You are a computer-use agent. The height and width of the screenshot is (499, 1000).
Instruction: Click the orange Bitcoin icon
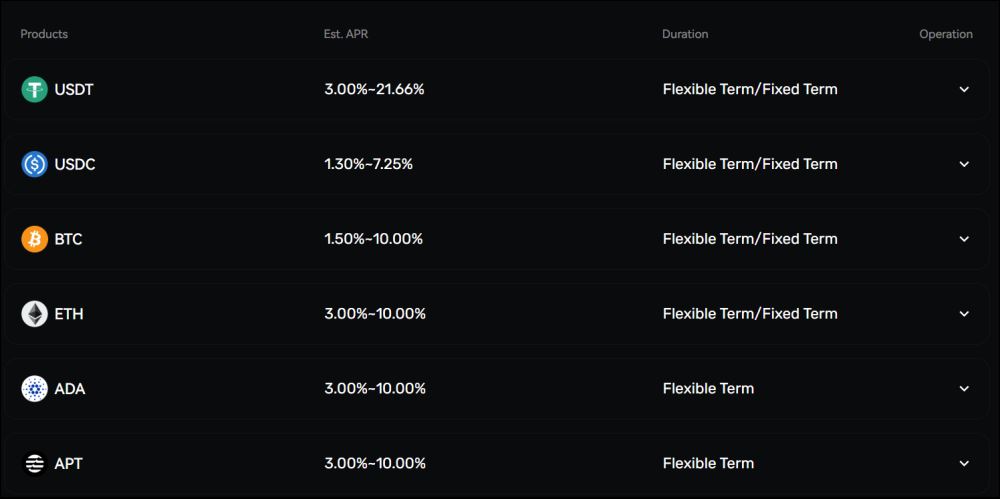[34, 239]
